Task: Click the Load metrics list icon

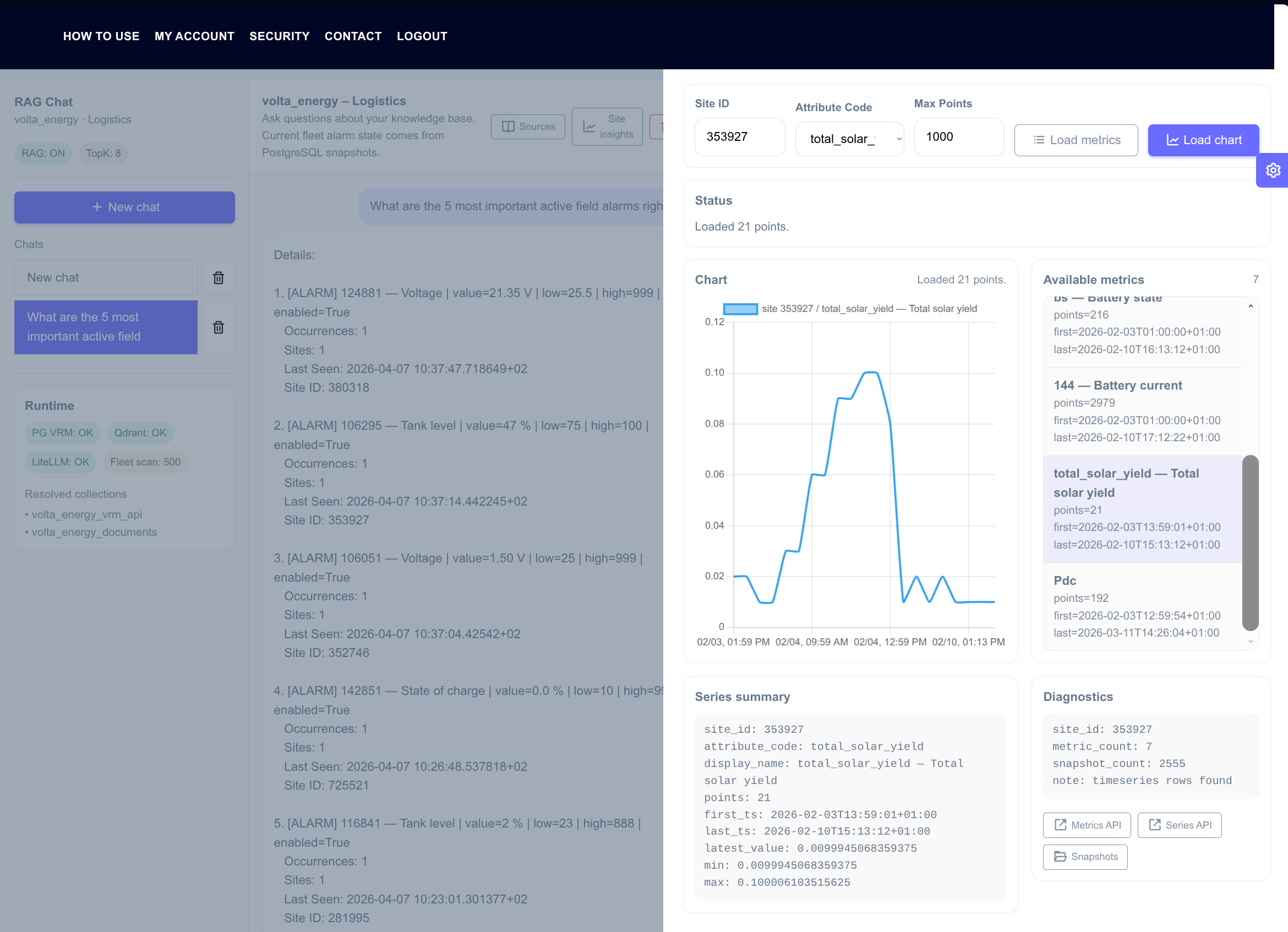Action: pyautogui.click(x=1039, y=140)
